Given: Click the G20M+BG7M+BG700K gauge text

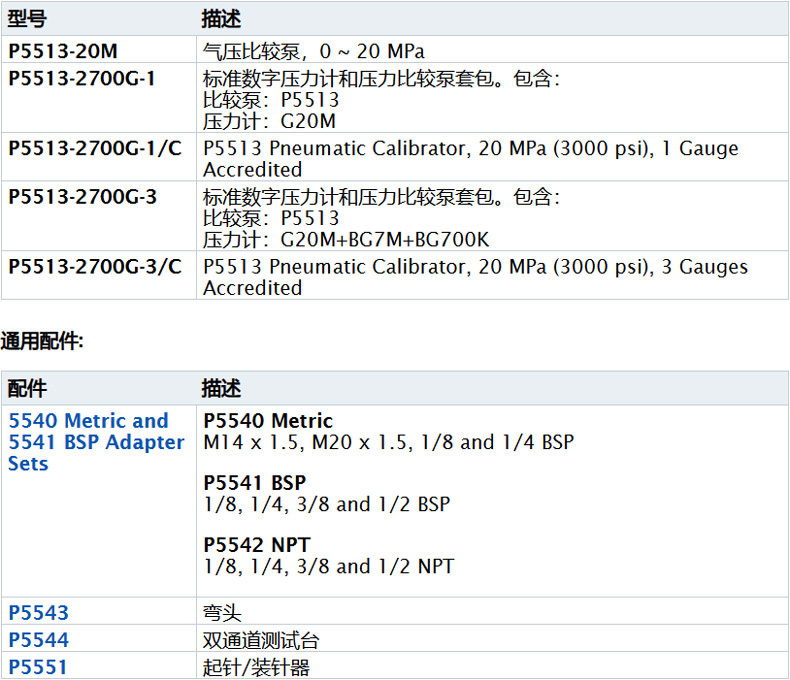Looking at the screenshot, I should click(385, 239).
